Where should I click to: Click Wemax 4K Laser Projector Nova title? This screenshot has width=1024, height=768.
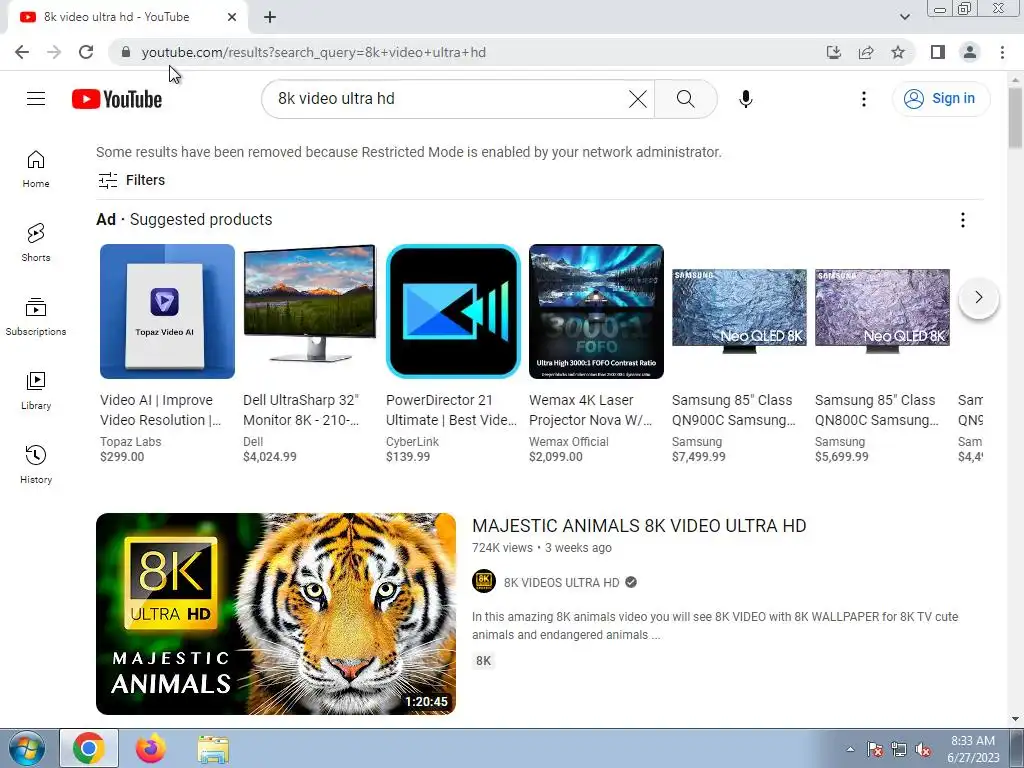coord(591,410)
